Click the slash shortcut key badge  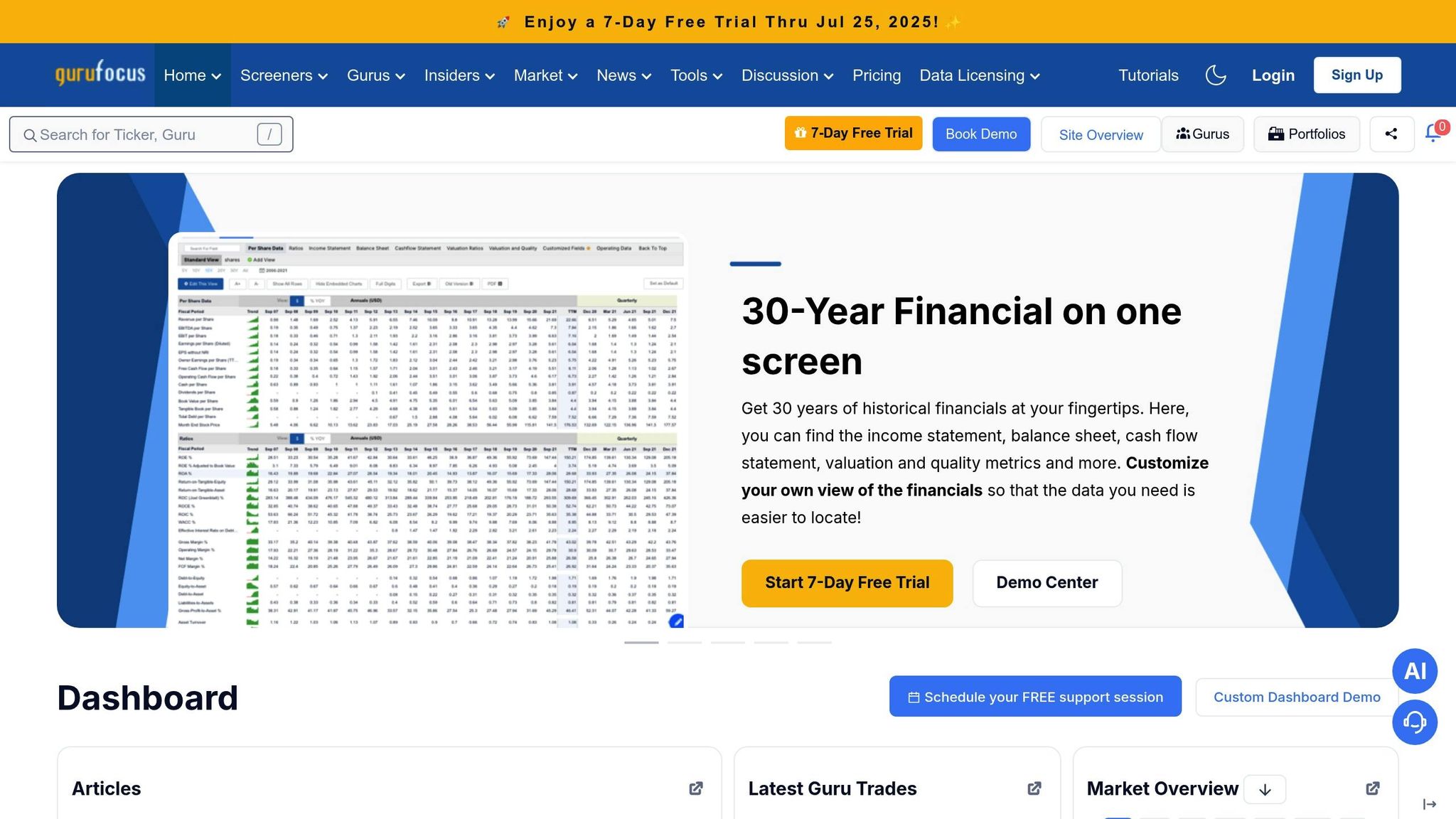click(x=269, y=134)
